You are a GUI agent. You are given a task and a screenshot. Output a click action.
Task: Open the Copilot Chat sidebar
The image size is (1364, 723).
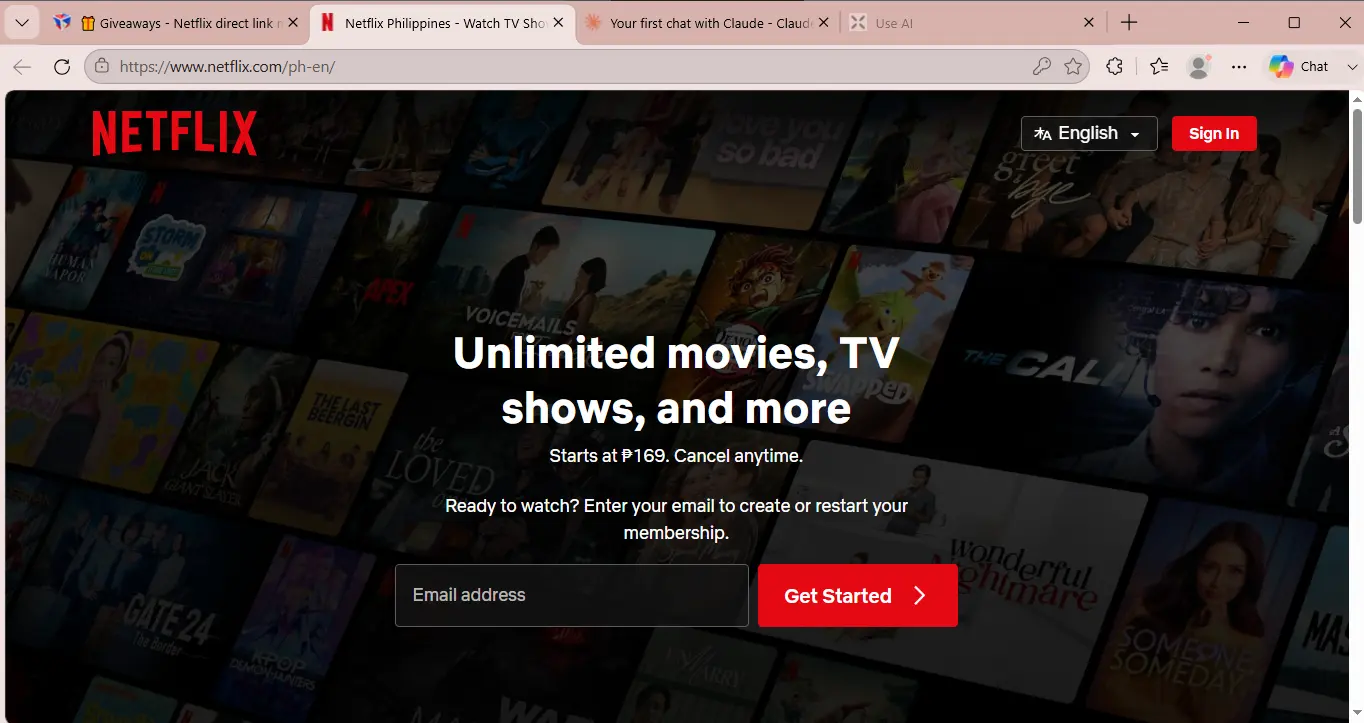pyautogui.click(x=1299, y=67)
